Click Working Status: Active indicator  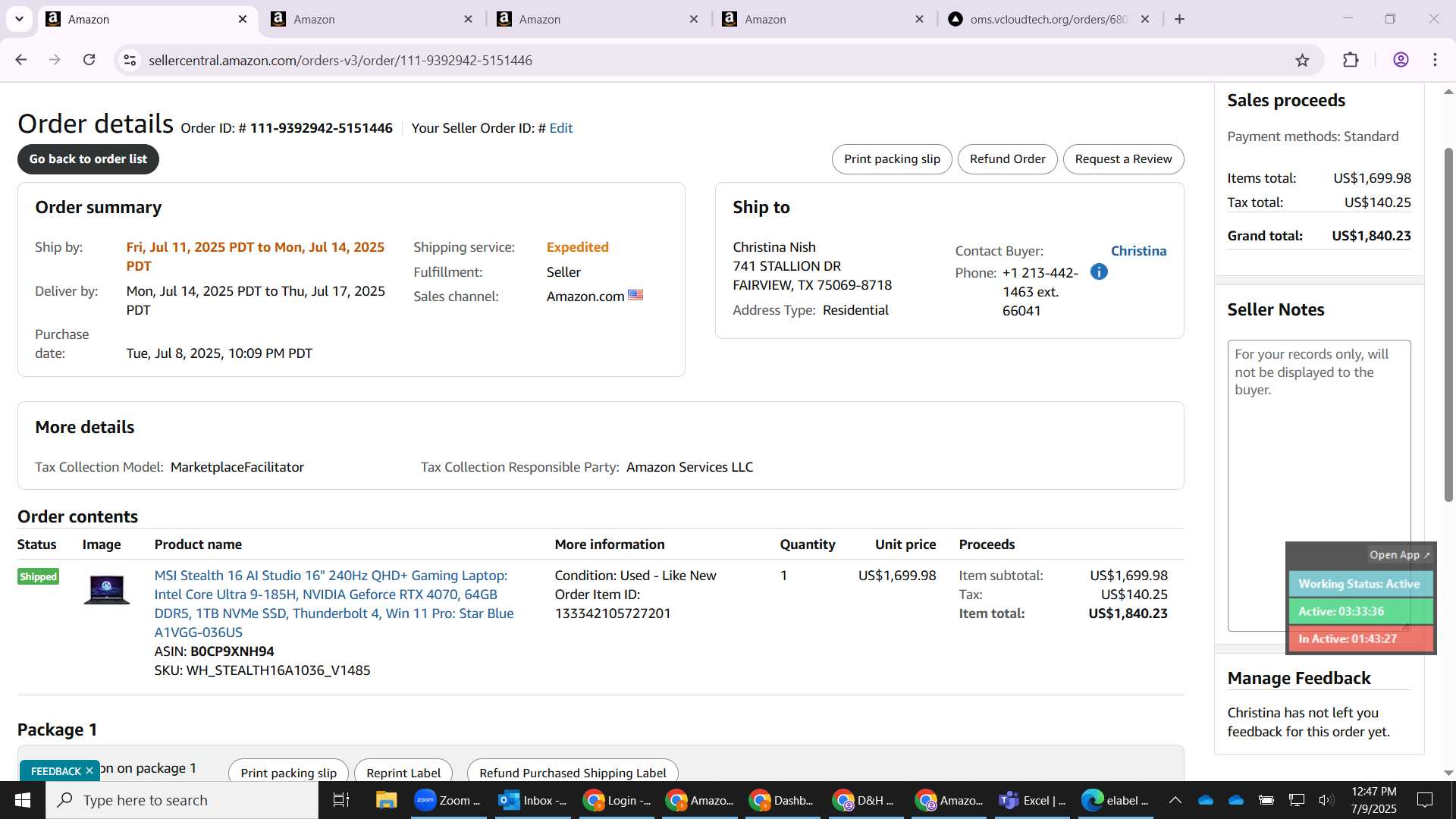1360,584
